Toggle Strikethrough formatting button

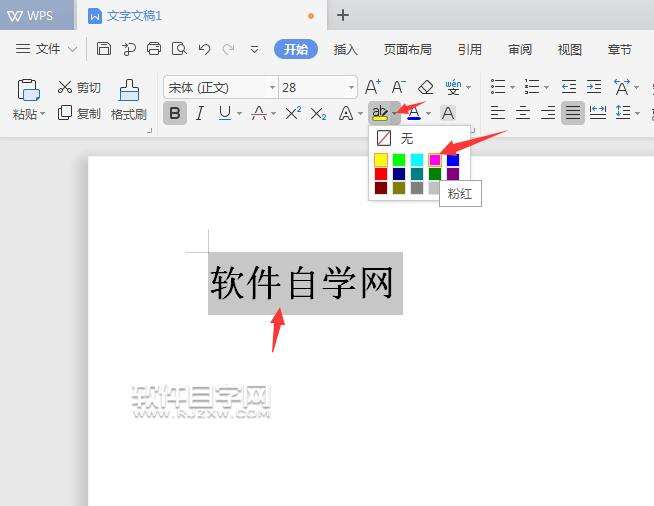(x=259, y=113)
